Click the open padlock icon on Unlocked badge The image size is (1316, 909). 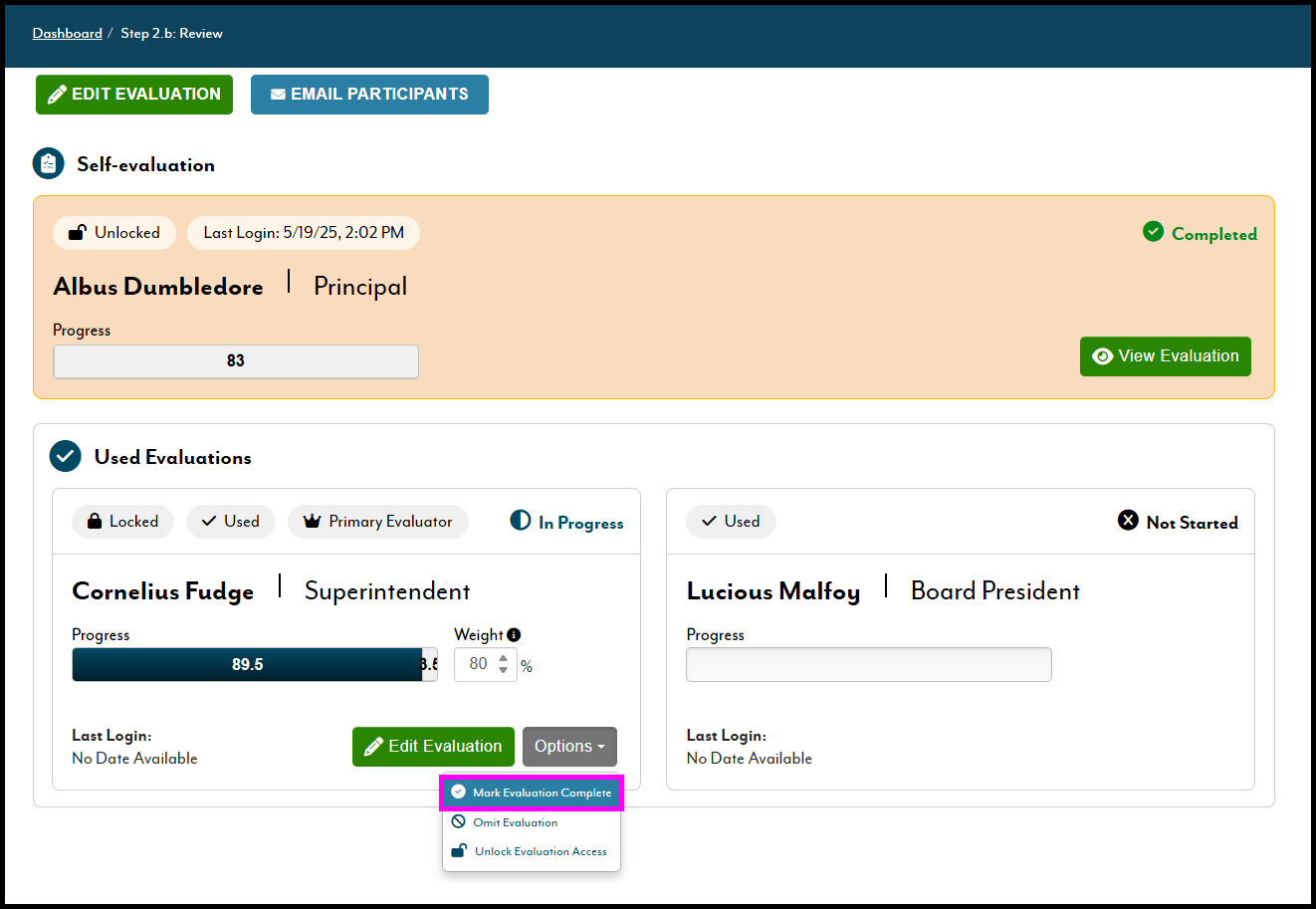click(77, 233)
